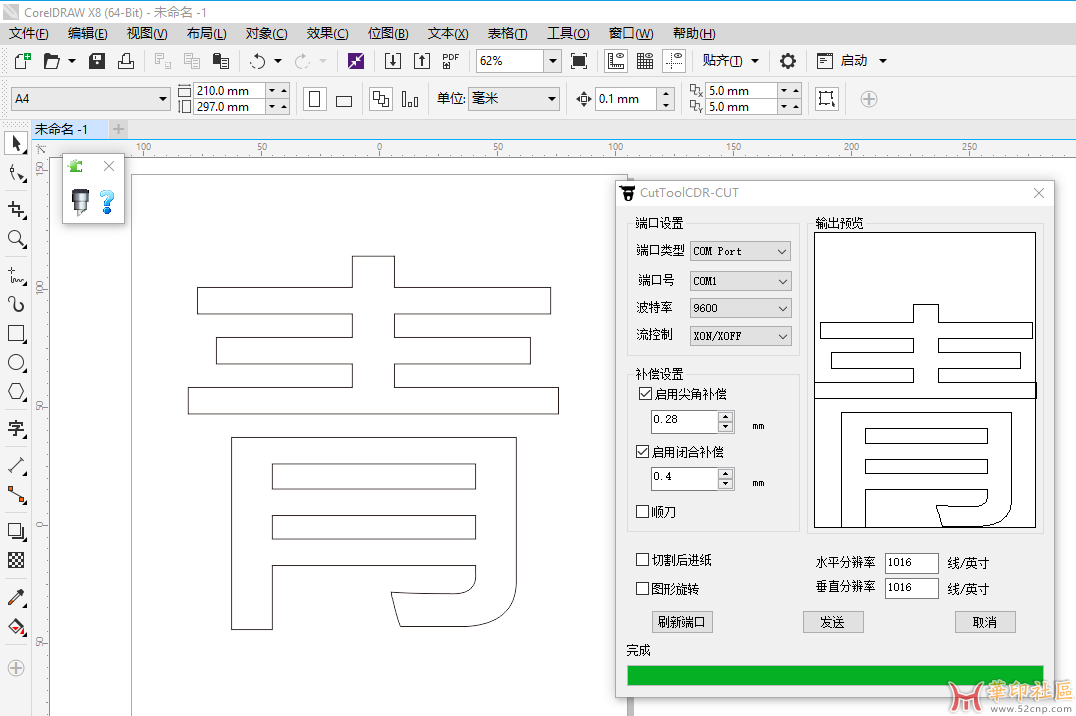This screenshot has width=1076, height=716.
Task: Choose the Ellipse tool
Action: [16, 363]
